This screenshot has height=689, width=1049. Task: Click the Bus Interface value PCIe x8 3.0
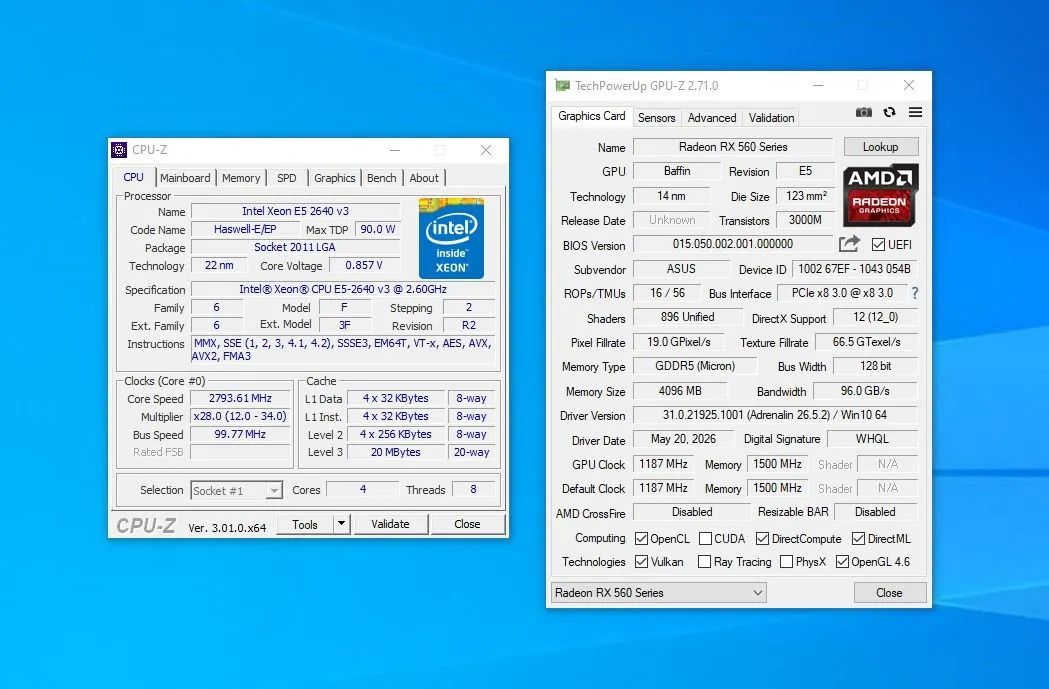842,293
